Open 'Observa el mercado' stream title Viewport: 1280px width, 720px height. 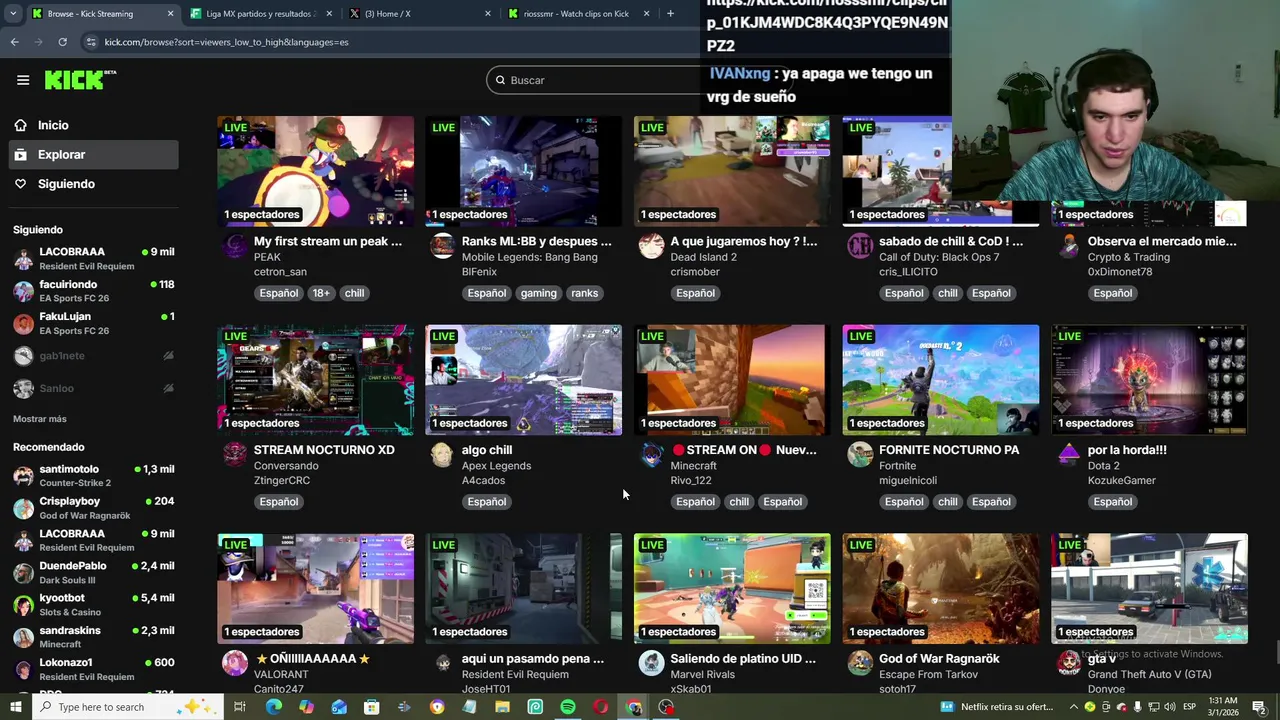(1162, 241)
